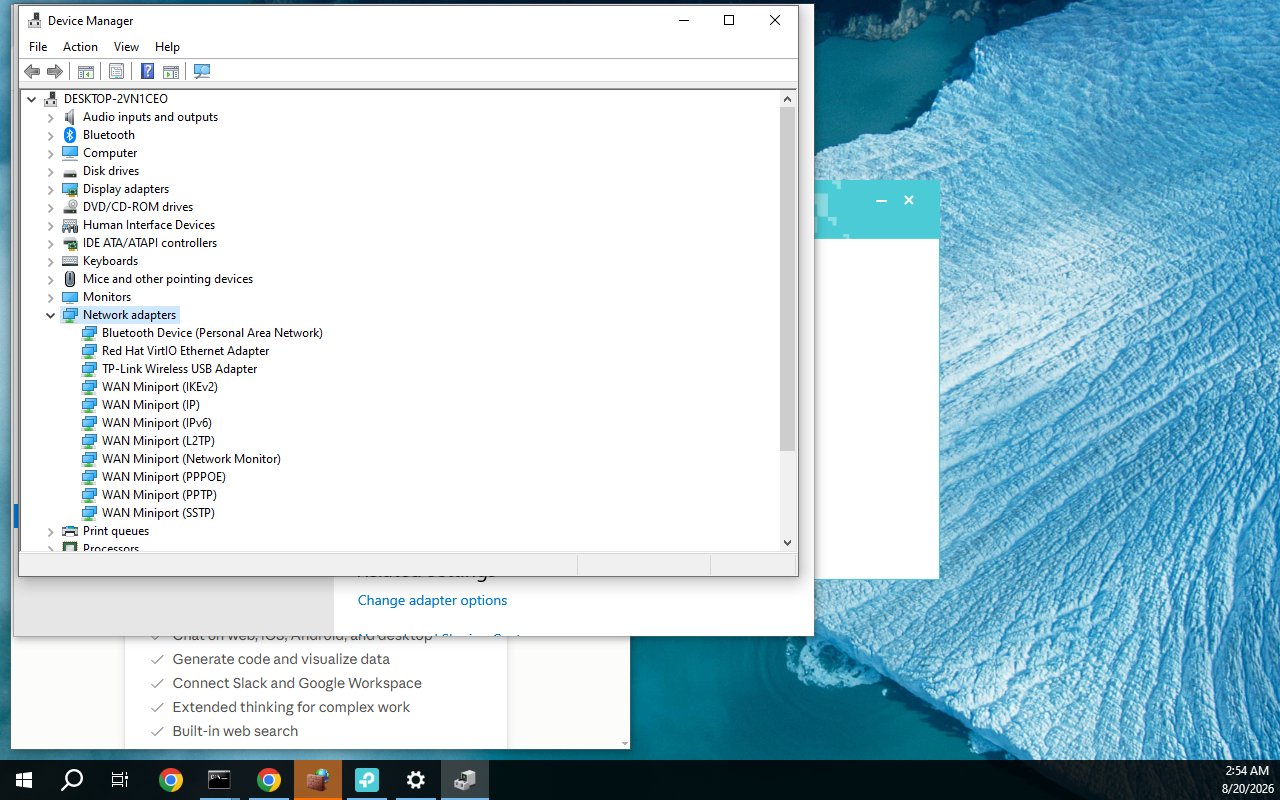Screen dimensions: 1280x800
Task: Scan for hardware changes via toolbar icon
Action: (202, 71)
